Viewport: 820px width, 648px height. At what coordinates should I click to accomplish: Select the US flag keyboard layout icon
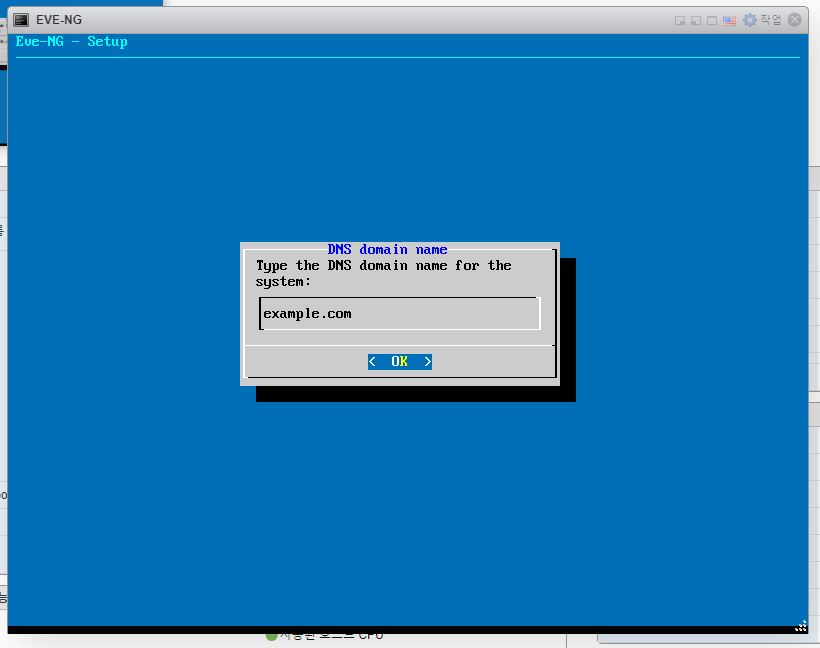click(729, 20)
